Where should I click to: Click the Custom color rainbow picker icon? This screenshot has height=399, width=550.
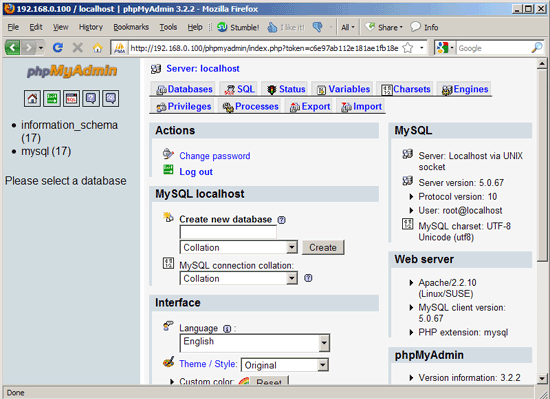[x=243, y=381]
